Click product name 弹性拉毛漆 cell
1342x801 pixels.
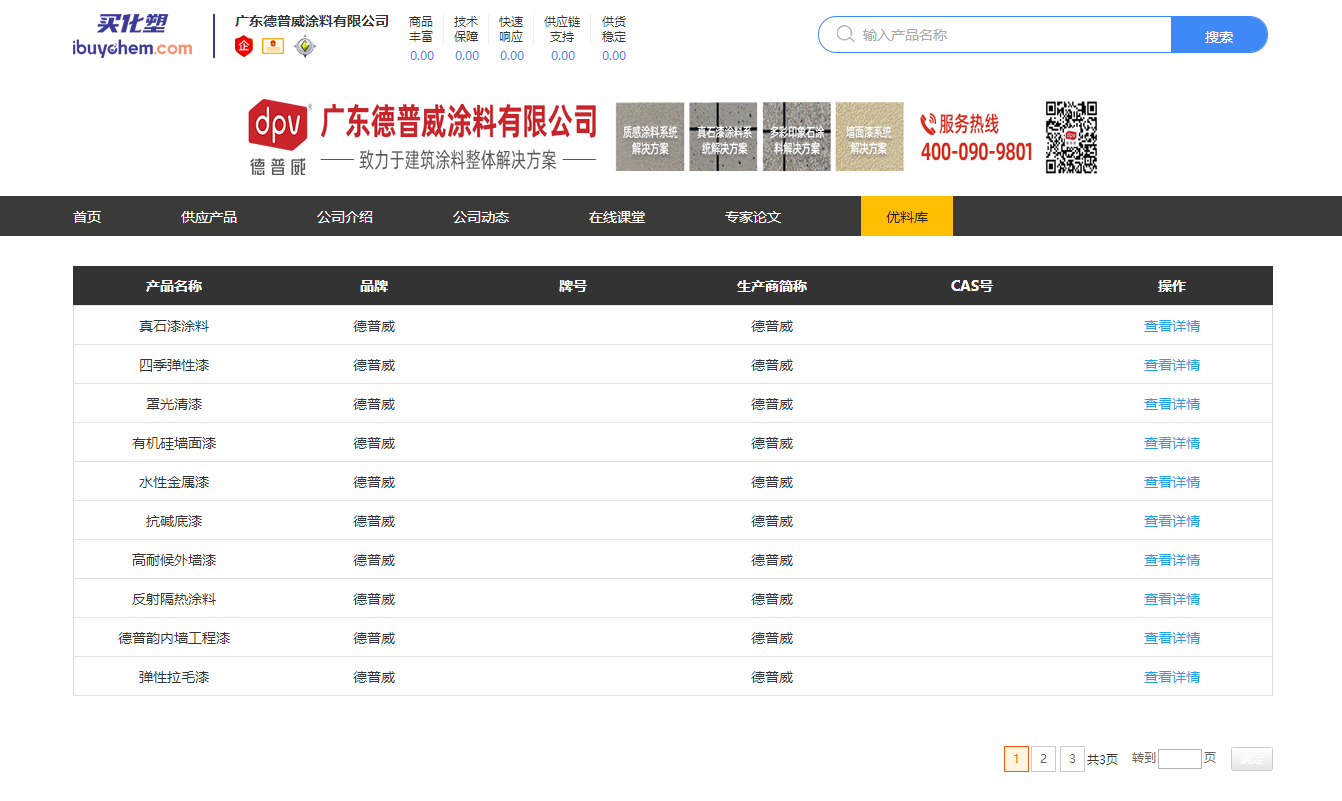click(x=174, y=677)
